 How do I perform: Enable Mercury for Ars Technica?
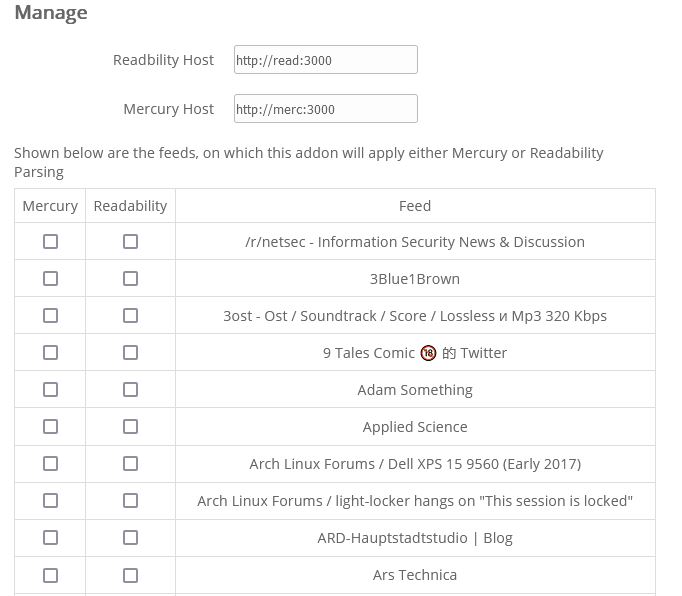(51, 575)
